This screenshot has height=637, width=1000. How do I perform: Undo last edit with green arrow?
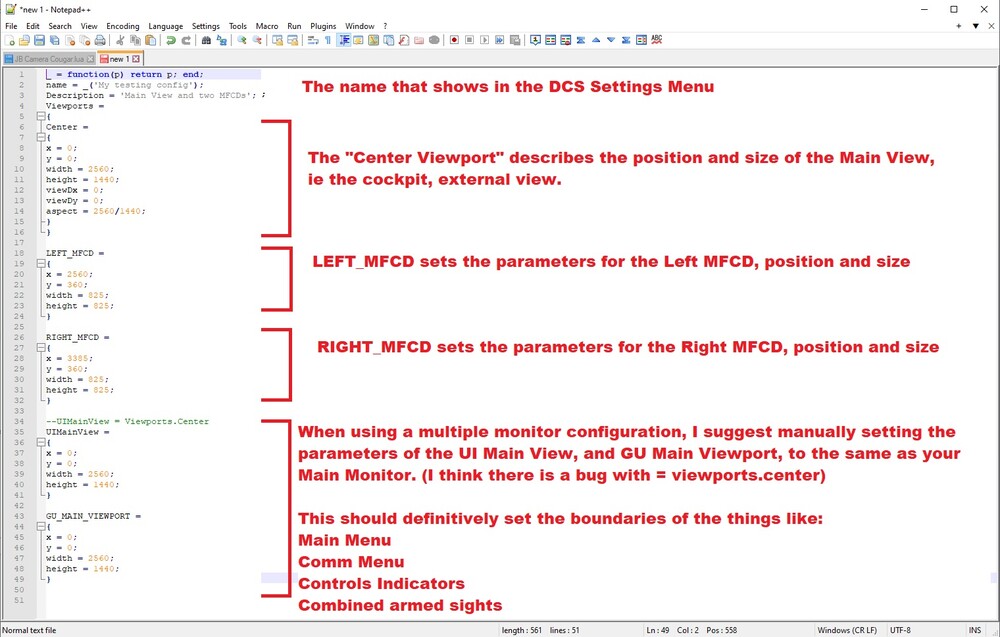point(171,40)
